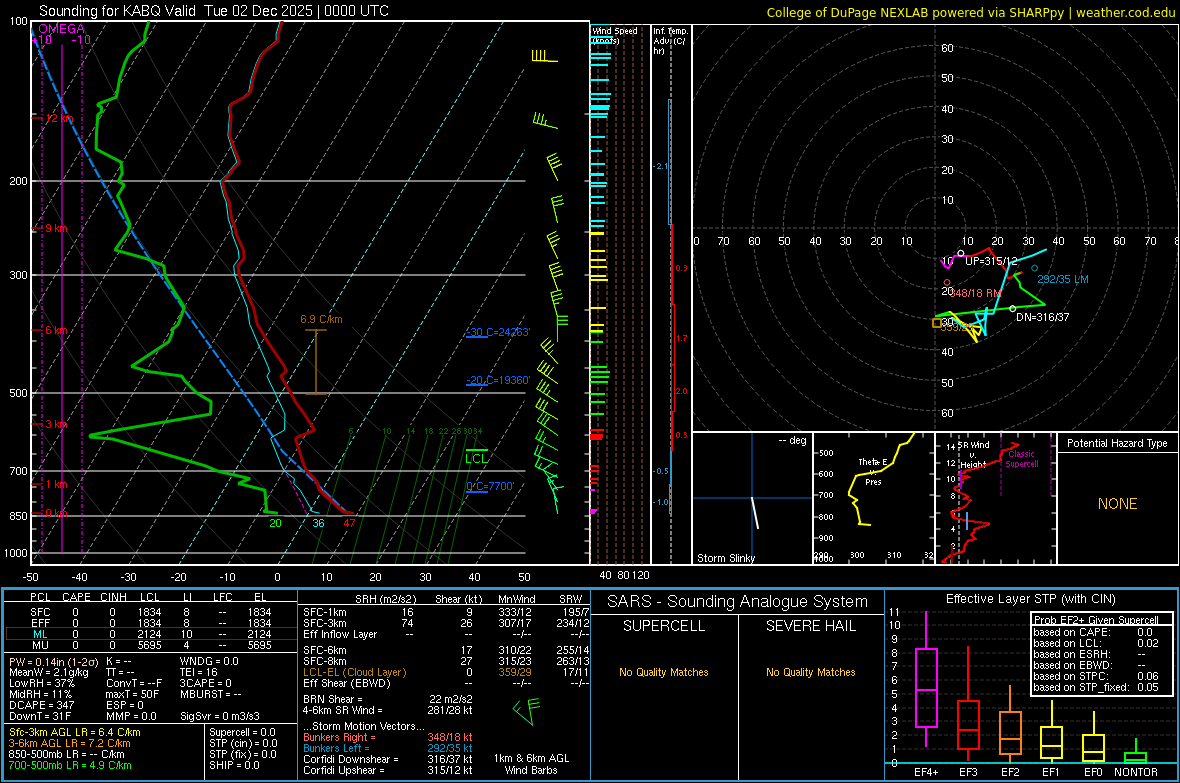Click the Effective Layer STP (with CIN) title
This screenshot has height=783, width=1180.
coord(1030,599)
